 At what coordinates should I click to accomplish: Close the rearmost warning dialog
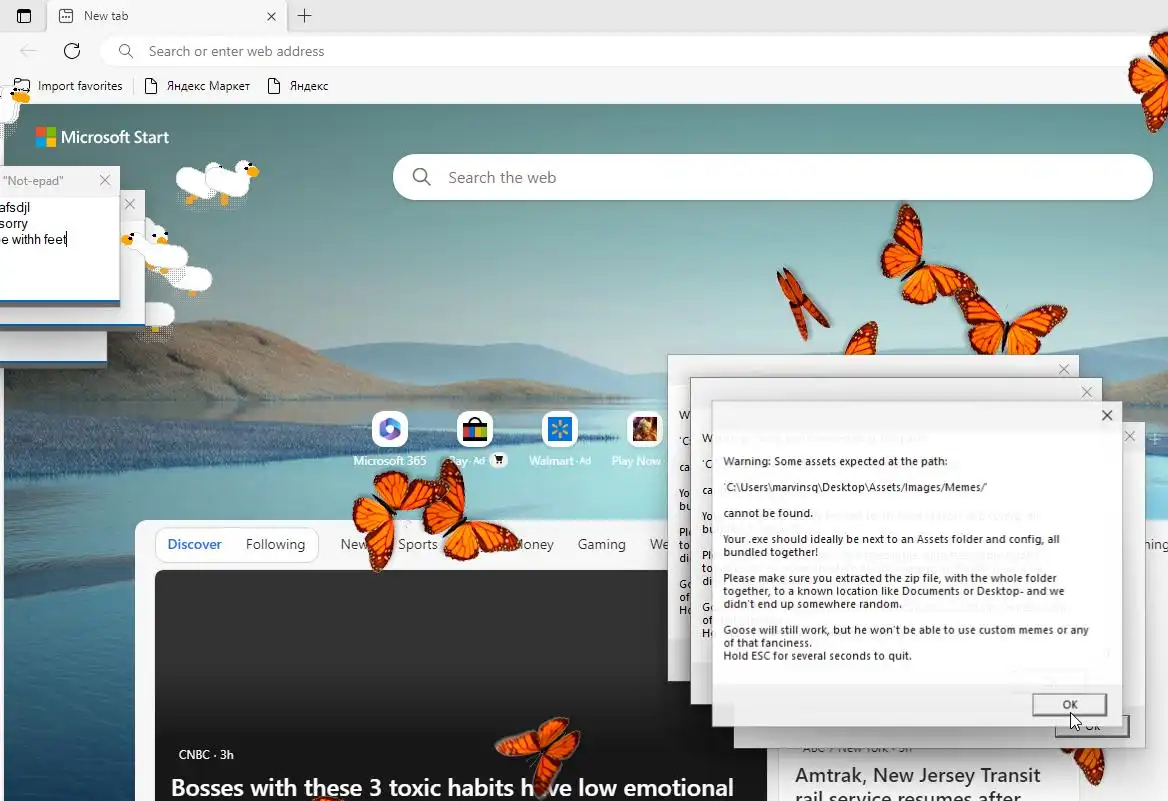(1064, 369)
